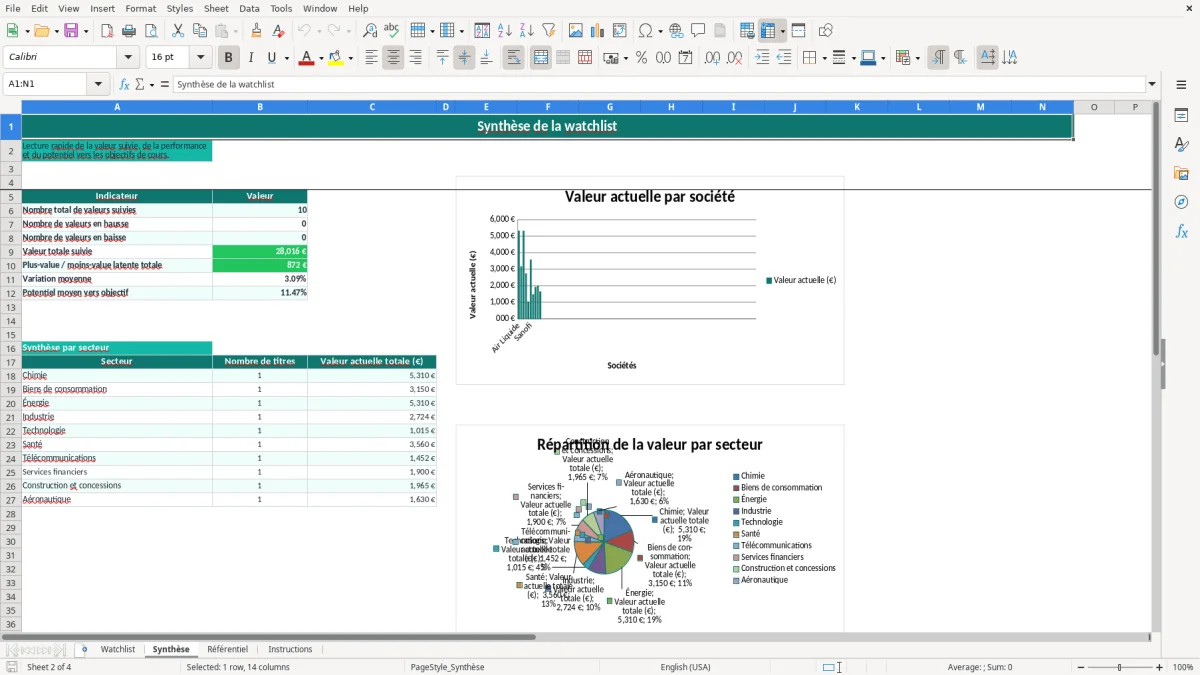1200x675 pixels.
Task: Toggle Center Vertically alignment
Action: 464,58
